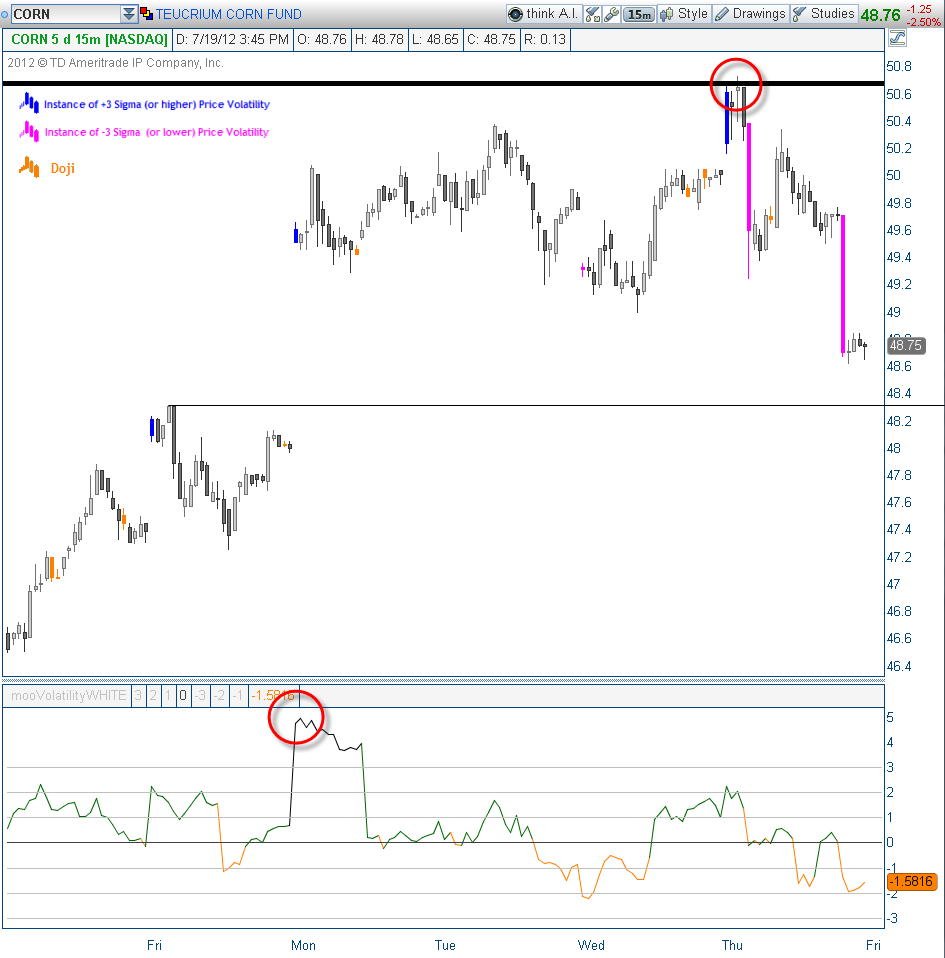Click the 48.75 price bubble on axis
Viewport: 945px width, 958px height.
(906, 345)
